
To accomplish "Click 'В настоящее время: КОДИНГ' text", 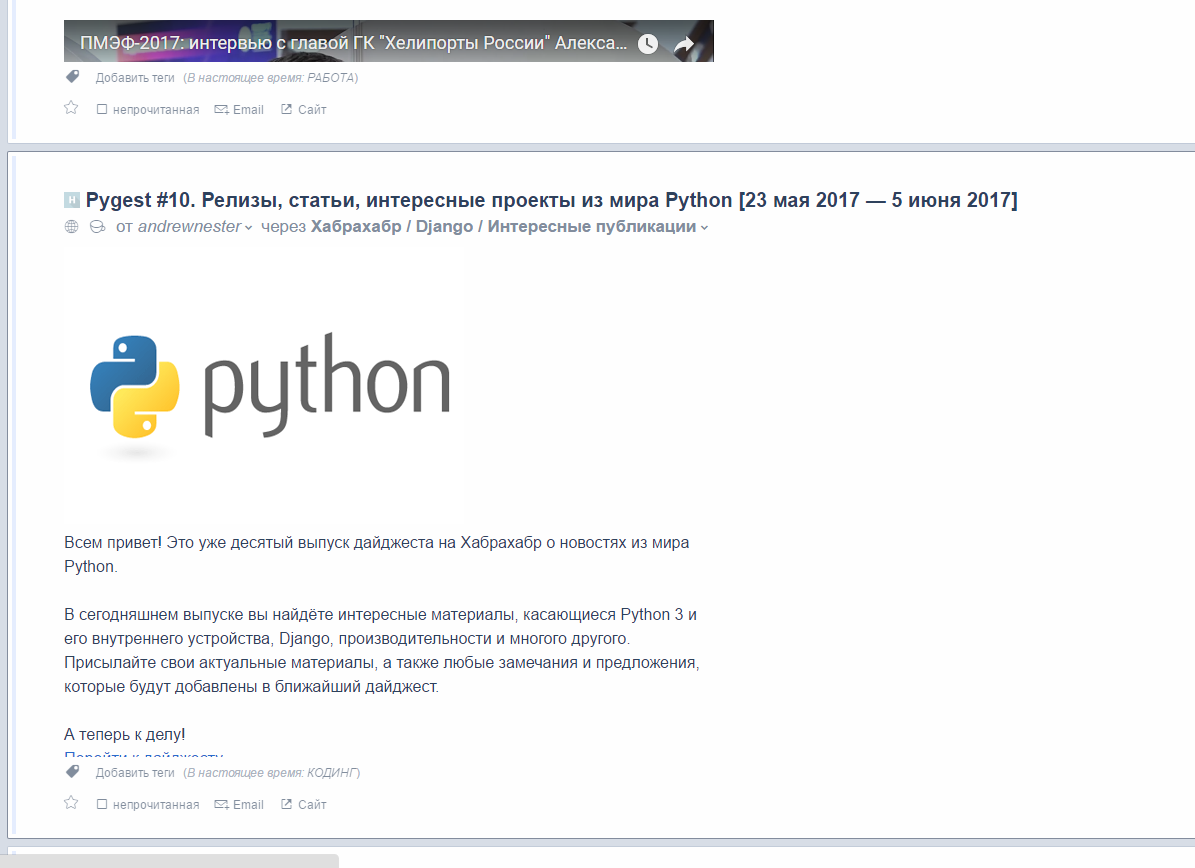I will pos(271,773).
